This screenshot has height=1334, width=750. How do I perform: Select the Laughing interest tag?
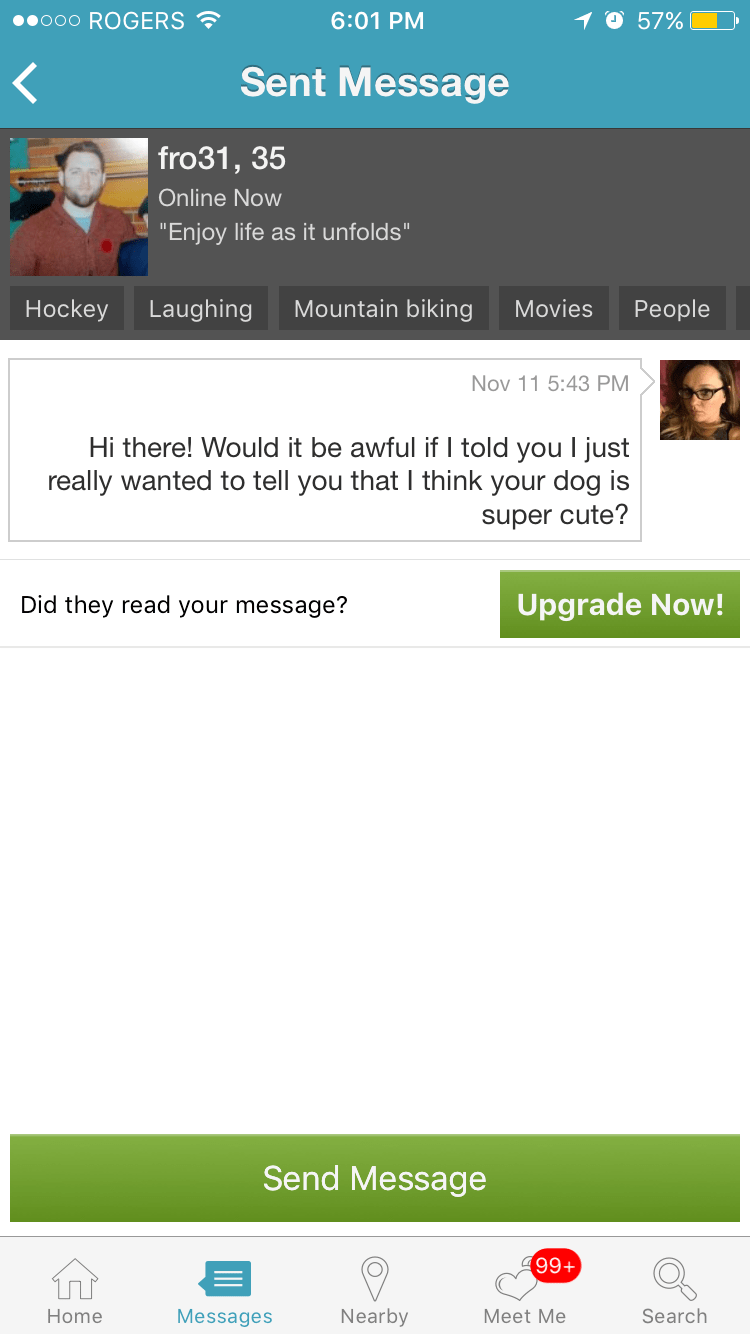[x=201, y=309]
